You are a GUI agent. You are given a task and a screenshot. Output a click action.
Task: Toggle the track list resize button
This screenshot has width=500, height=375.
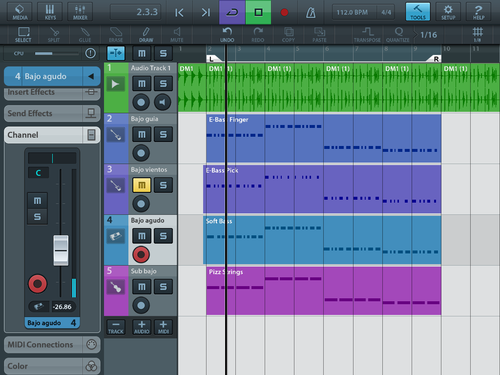pyautogui.click(x=116, y=53)
